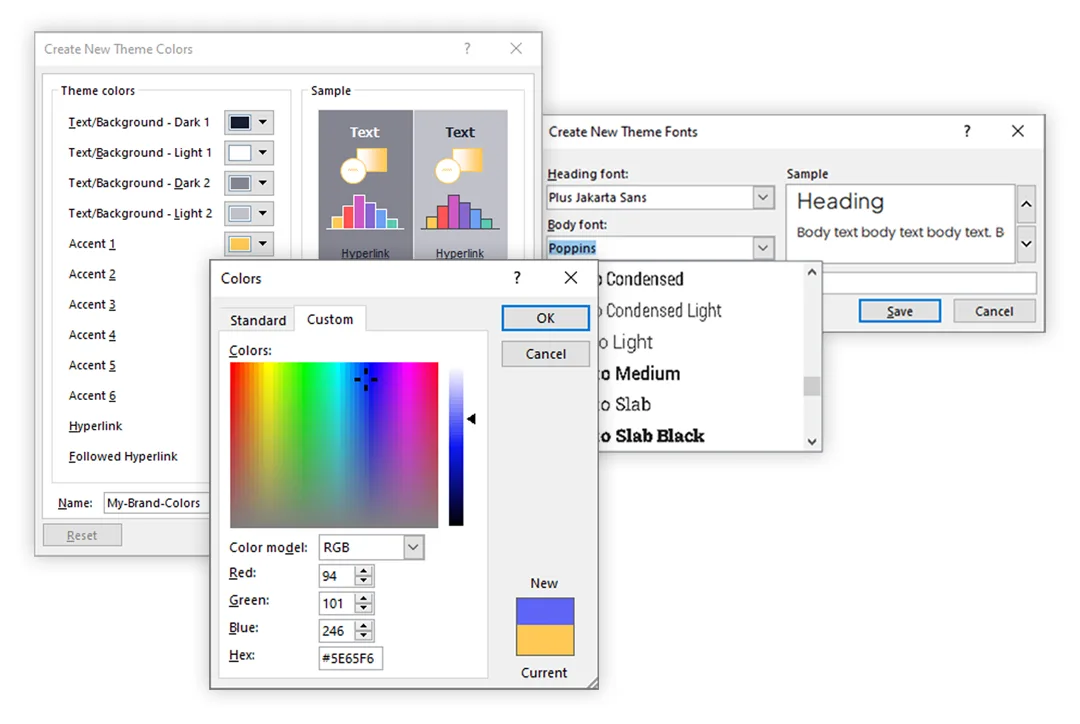Expand the Heading font combo box
Image resolution: width=1080 pixels, height=724 pixels.
[x=762, y=198]
